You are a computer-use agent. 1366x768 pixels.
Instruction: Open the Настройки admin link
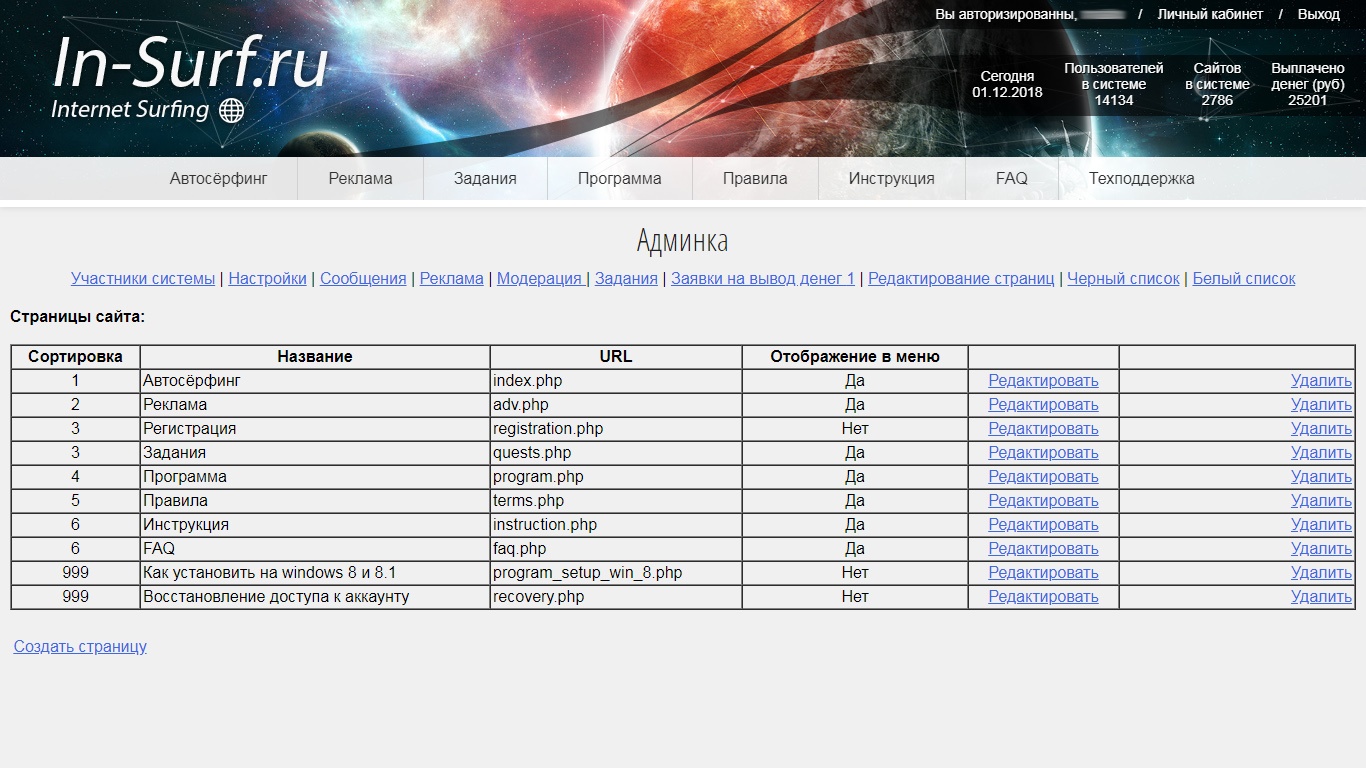267,279
